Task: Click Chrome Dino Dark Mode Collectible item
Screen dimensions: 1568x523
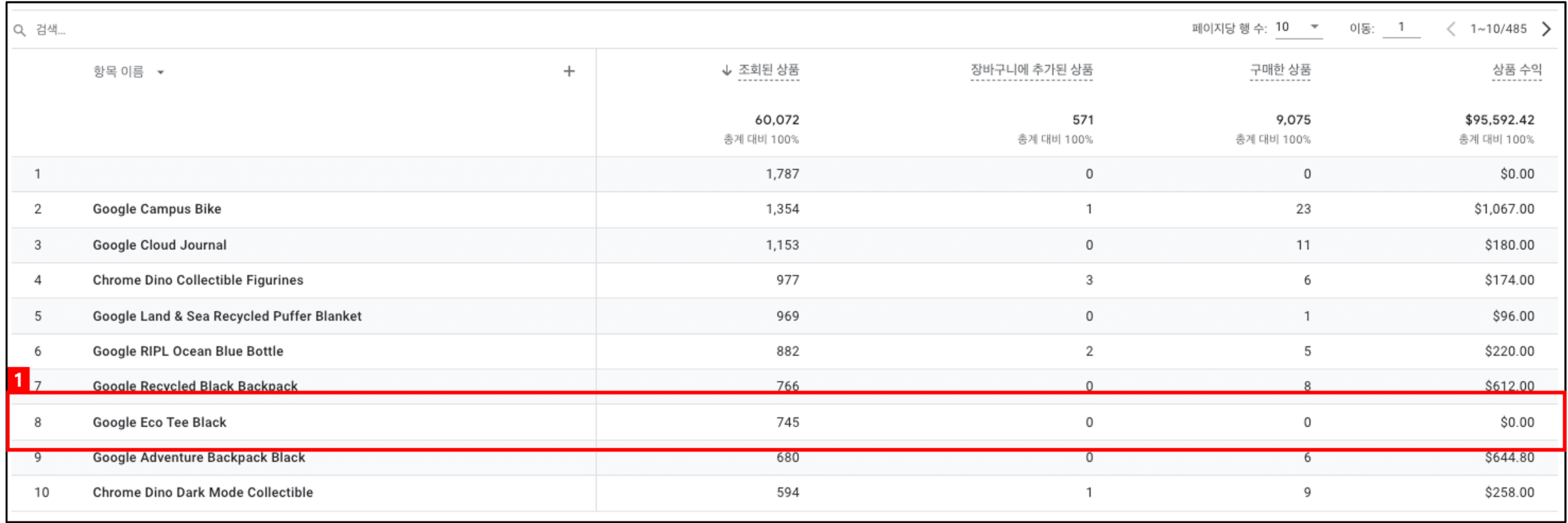Action: click(x=203, y=493)
